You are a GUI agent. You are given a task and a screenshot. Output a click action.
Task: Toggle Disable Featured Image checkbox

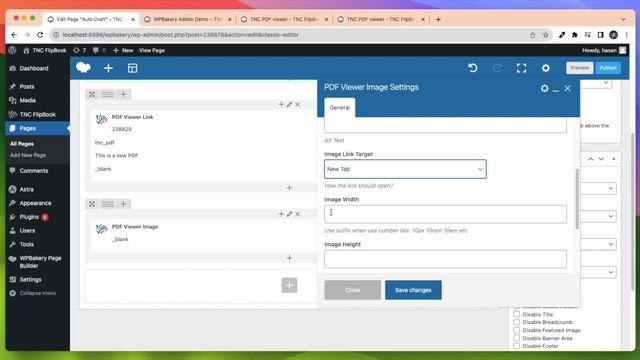pyautogui.click(x=517, y=330)
